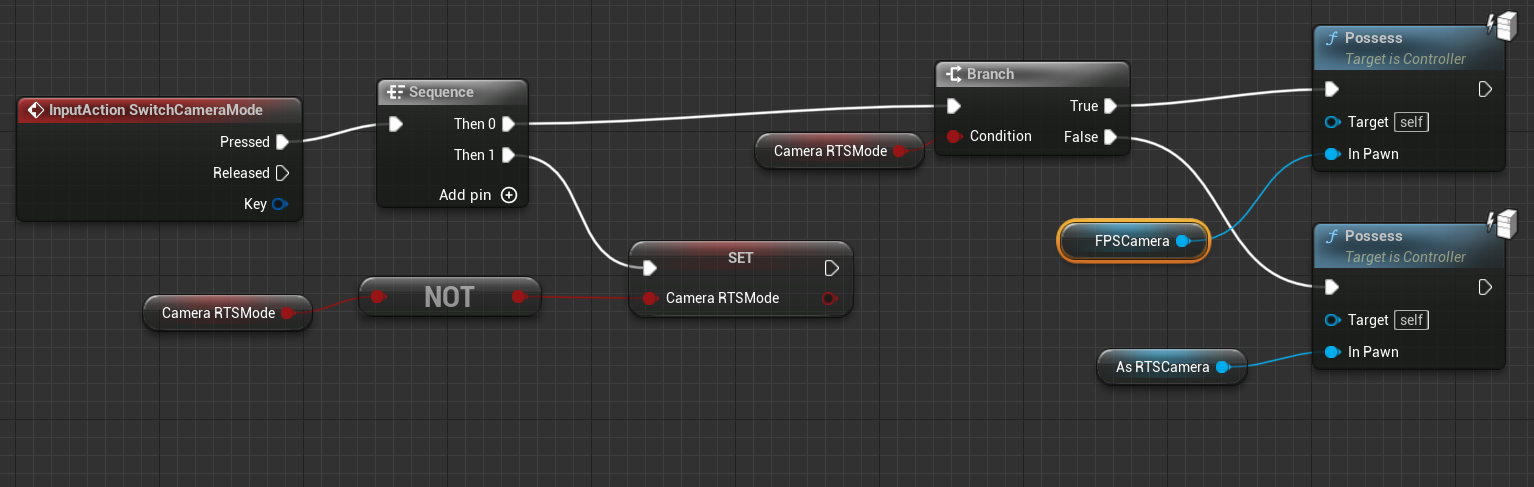Click the Branch node input exec pin
Viewport: 1534px width, 487px height.
[x=954, y=106]
